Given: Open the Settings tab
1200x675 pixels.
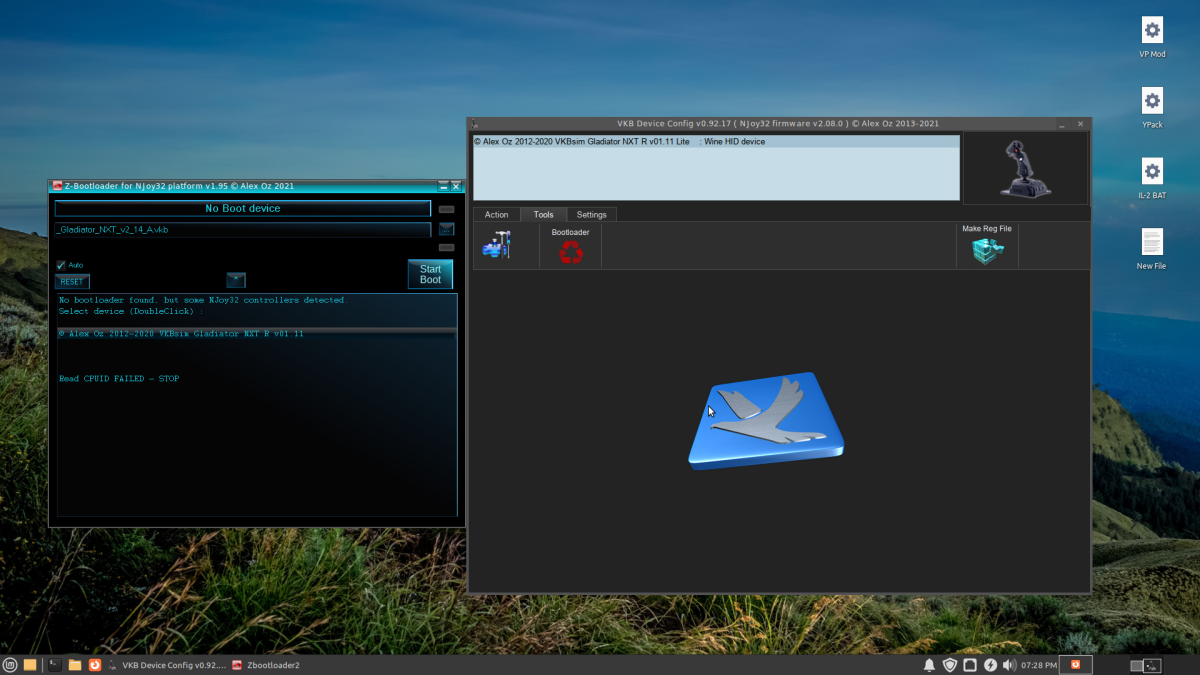Looking at the screenshot, I should 591,215.
